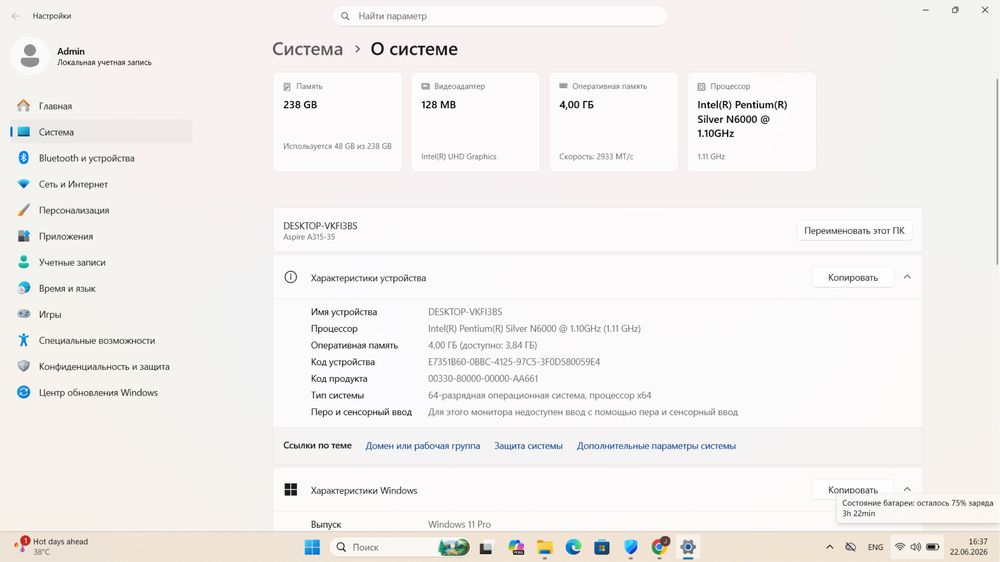Select Персонализация menu item

[101, 210]
